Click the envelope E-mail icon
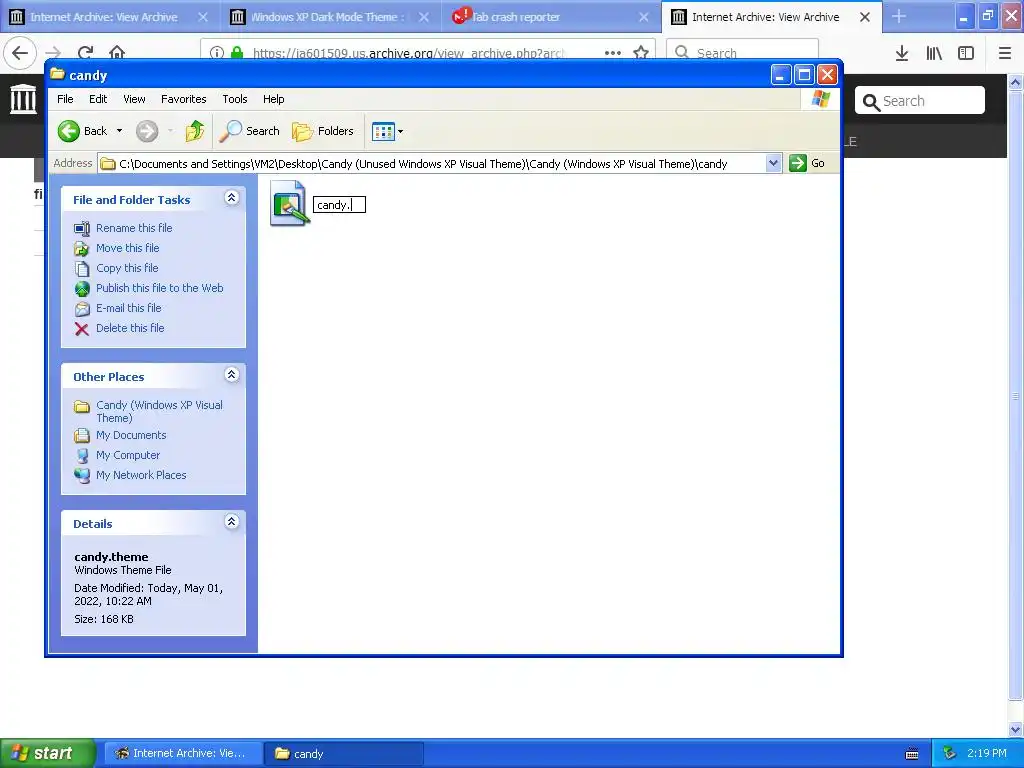This screenshot has width=1024, height=768. 82,309
